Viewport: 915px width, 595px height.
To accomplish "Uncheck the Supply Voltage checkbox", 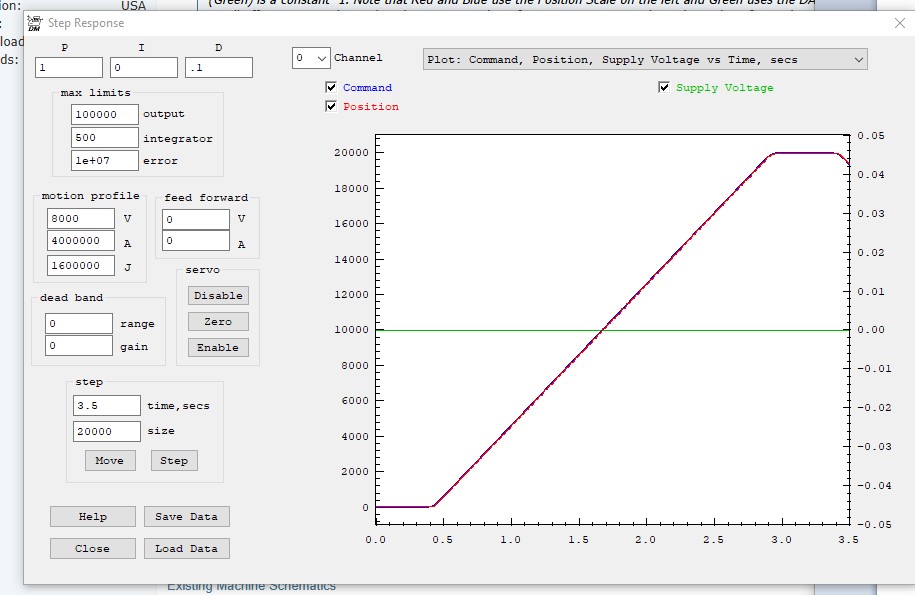I will (664, 88).
